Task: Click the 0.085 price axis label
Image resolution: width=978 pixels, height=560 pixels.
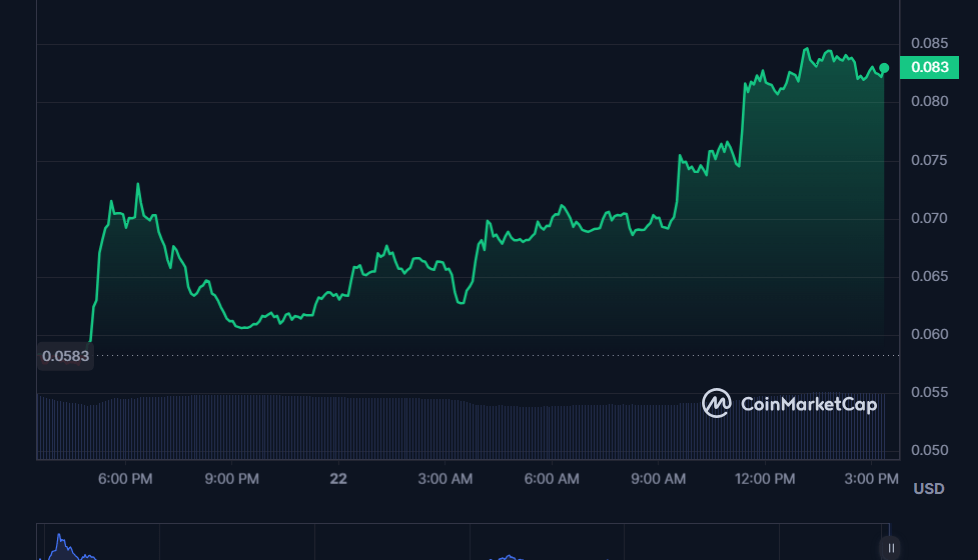Action: pyautogui.click(x=929, y=43)
